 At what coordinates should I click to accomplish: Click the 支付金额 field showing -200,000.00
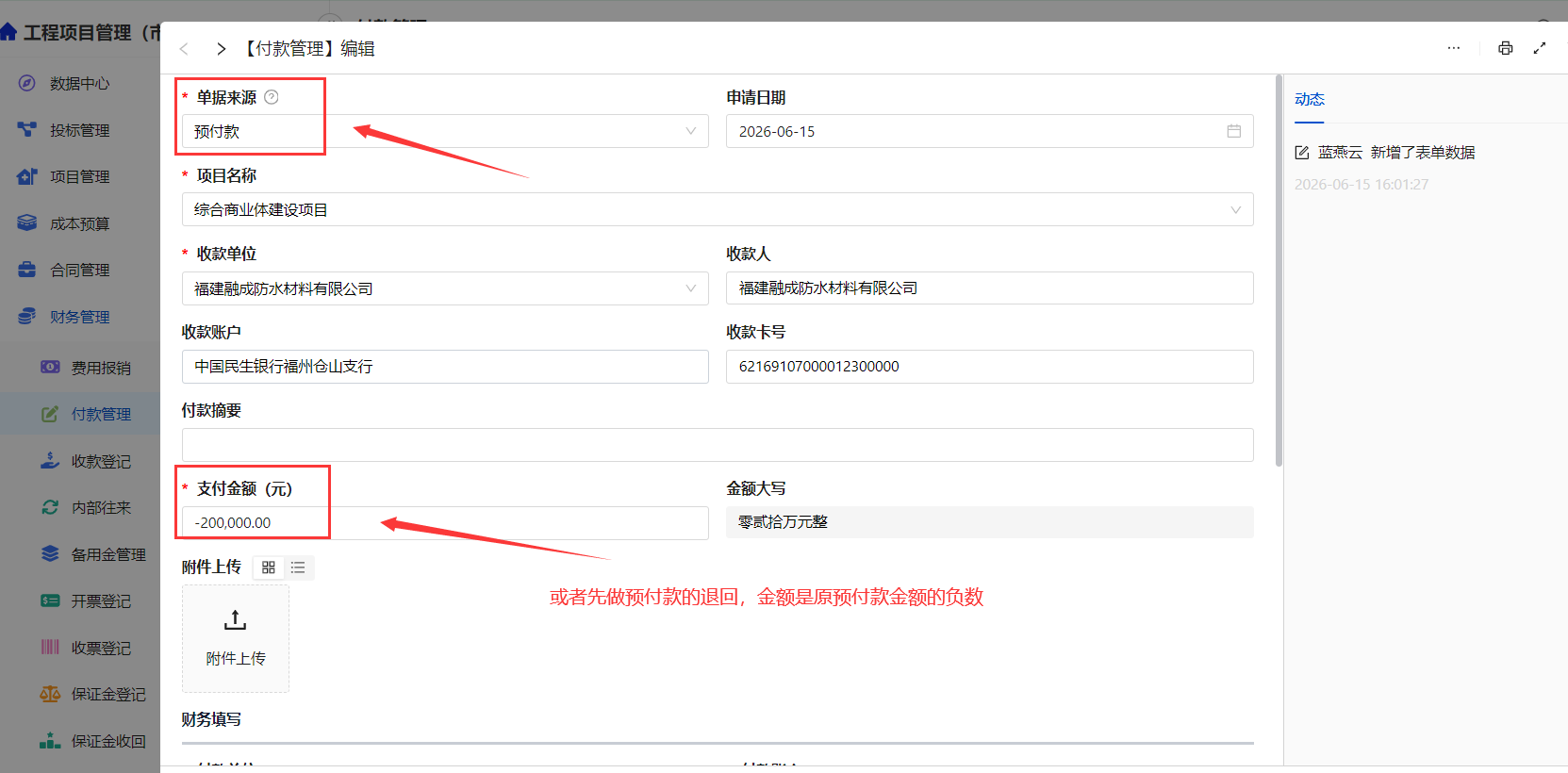445,523
